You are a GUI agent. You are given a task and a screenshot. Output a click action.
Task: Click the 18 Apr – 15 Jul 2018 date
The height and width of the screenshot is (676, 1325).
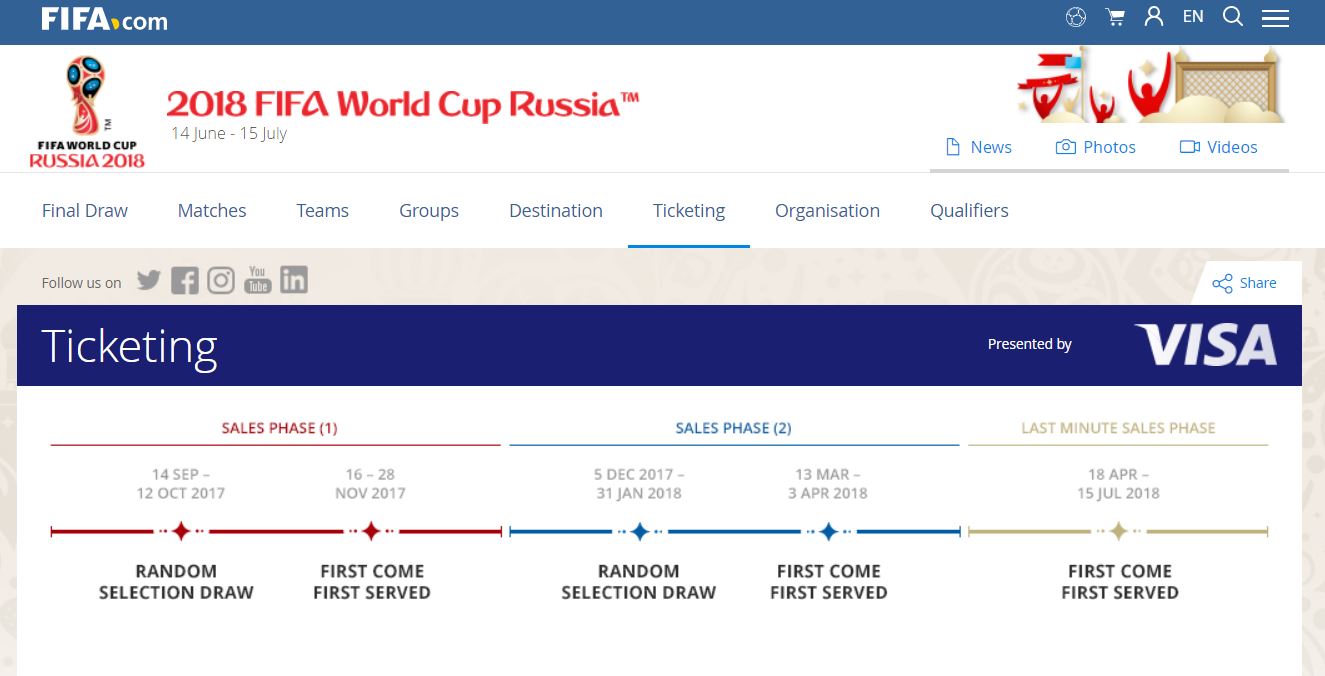tap(1118, 484)
